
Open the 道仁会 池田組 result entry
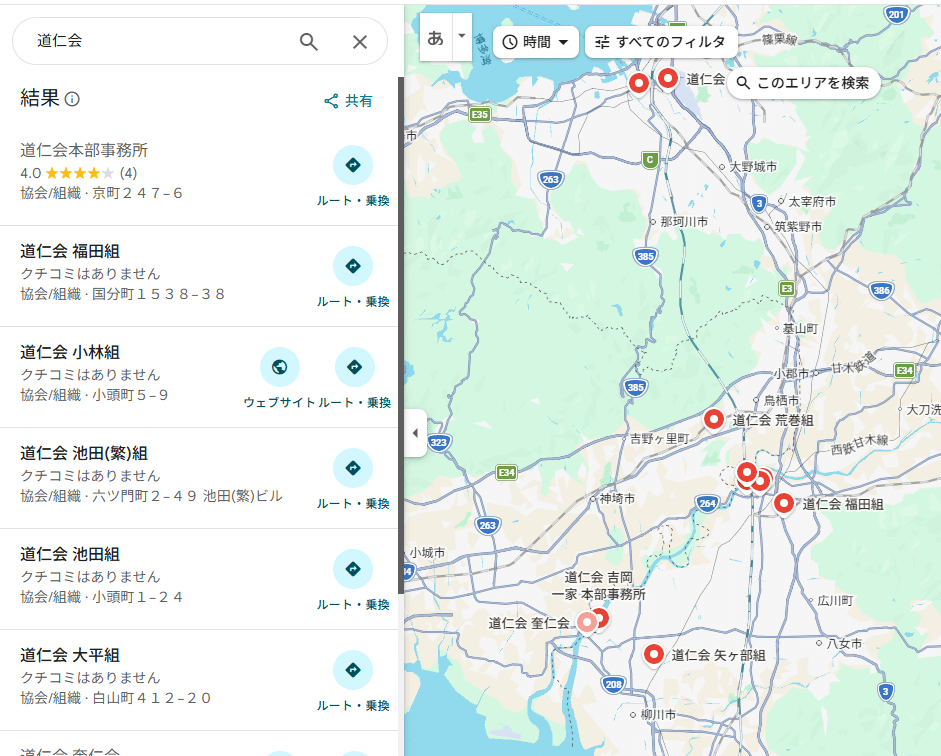(70, 554)
